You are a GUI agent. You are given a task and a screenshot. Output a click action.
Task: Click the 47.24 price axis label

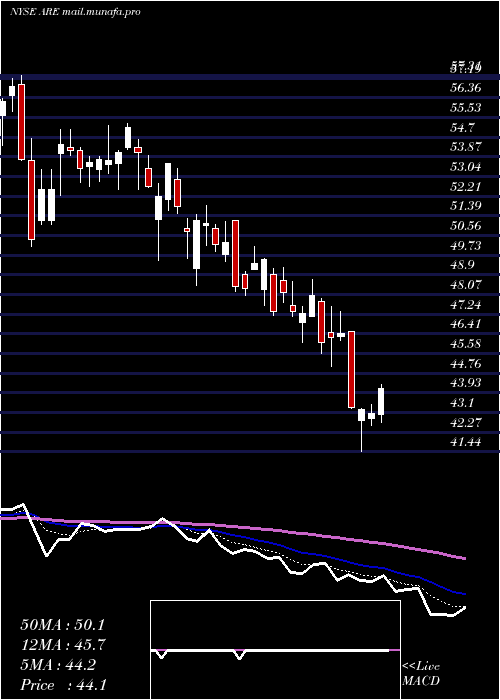(466, 304)
